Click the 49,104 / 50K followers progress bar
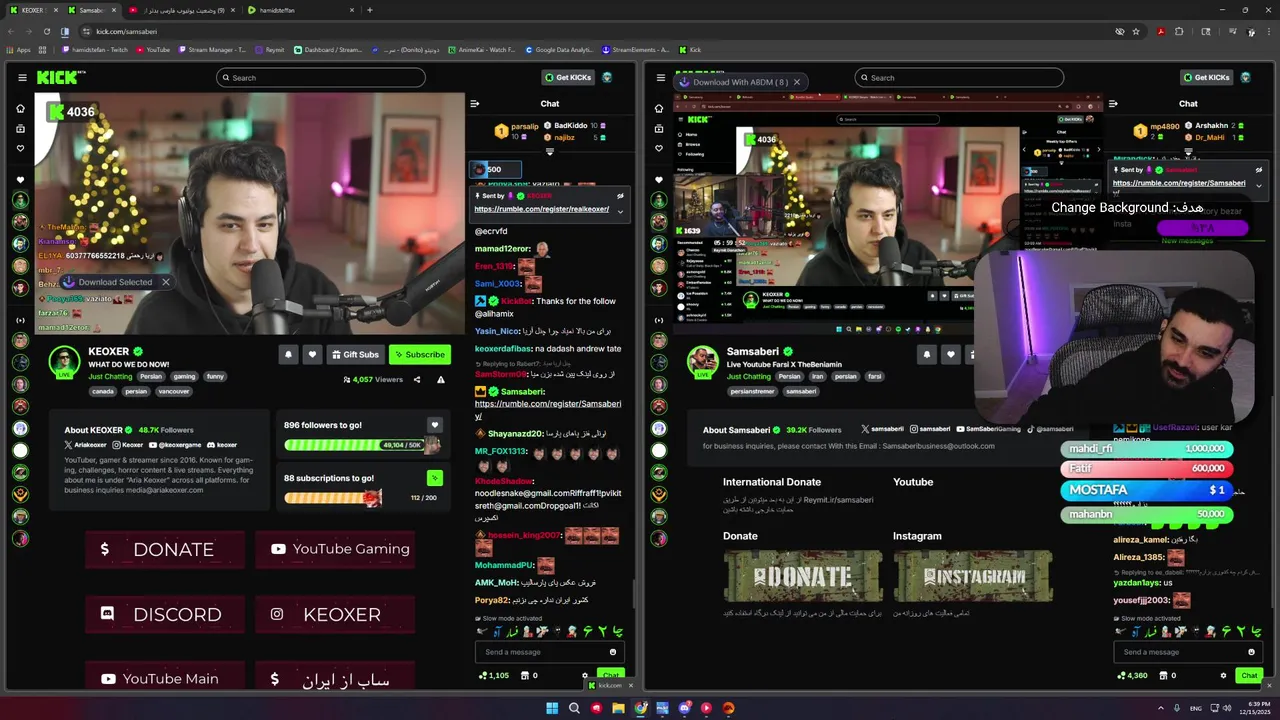Viewport: 1280px width, 720px height. 362,445
